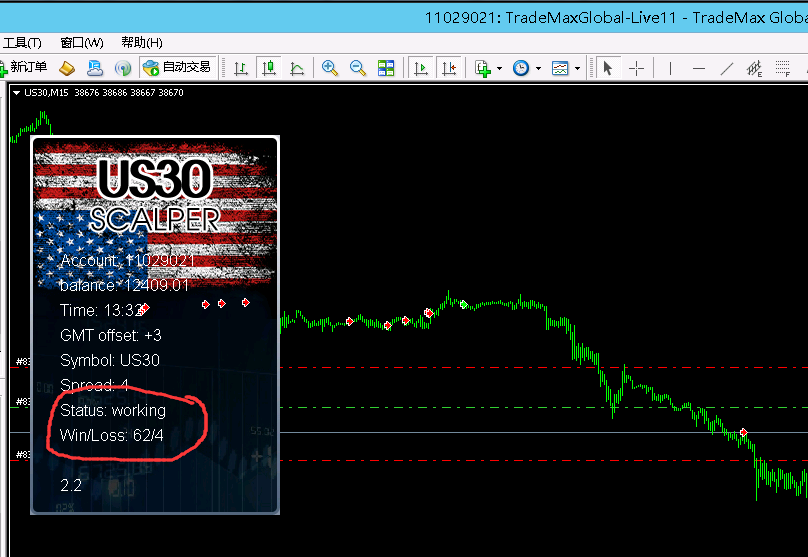Click the US30,M15 chart title text
The image size is (808, 557).
[x=46, y=93]
